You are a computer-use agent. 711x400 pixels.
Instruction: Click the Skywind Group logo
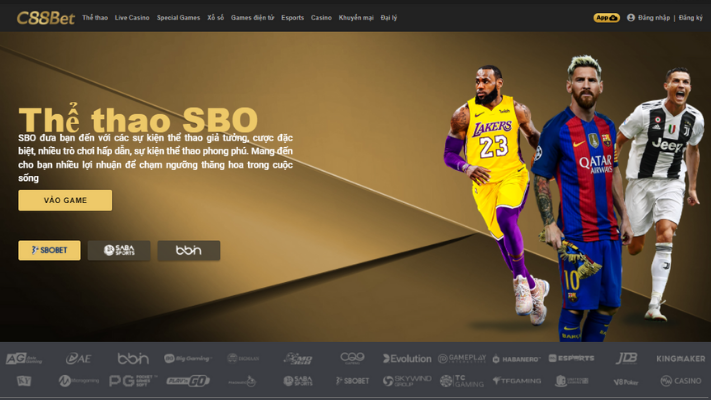click(x=407, y=381)
